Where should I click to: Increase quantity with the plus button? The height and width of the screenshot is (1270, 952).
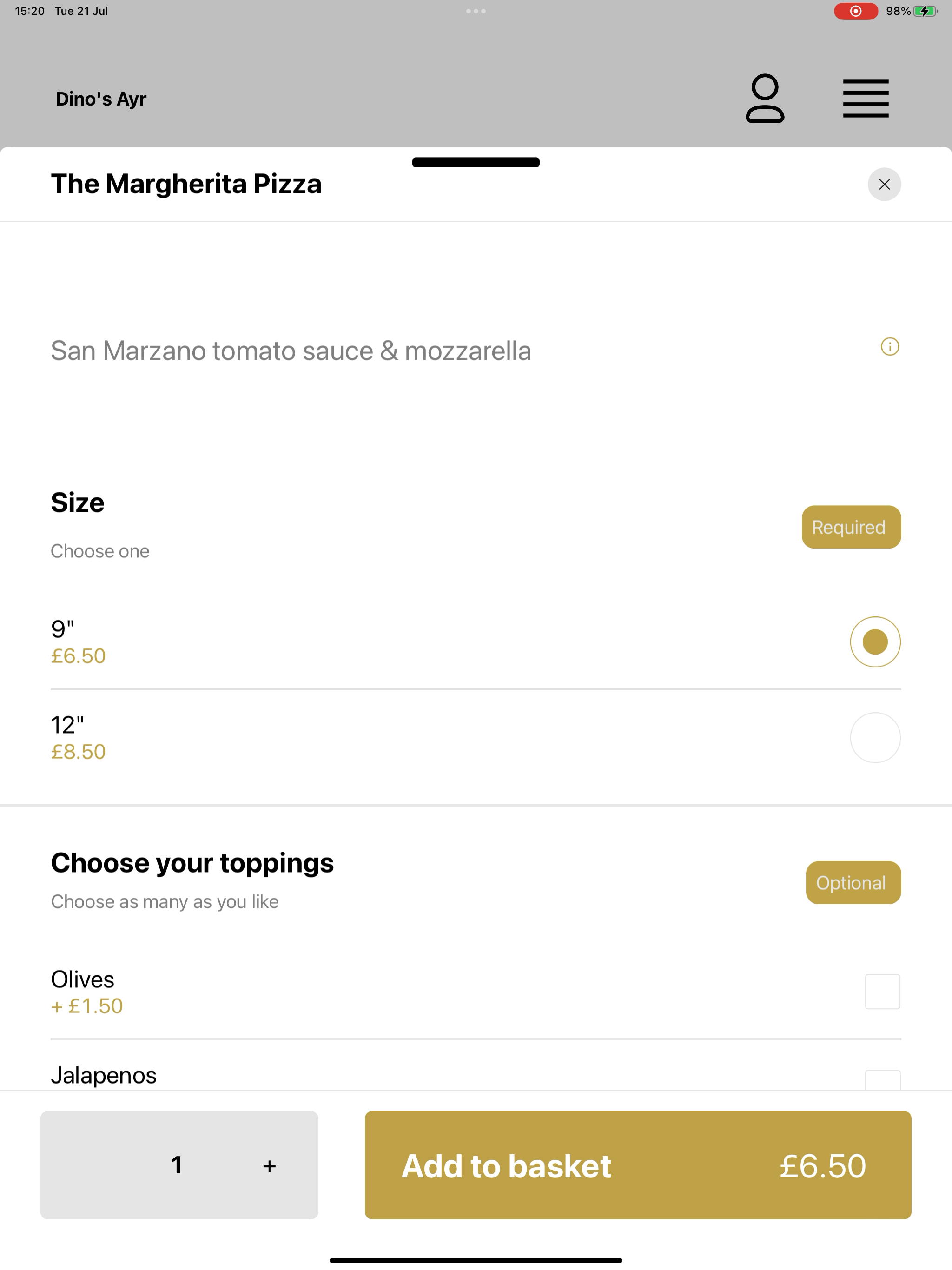[269, 1166]
